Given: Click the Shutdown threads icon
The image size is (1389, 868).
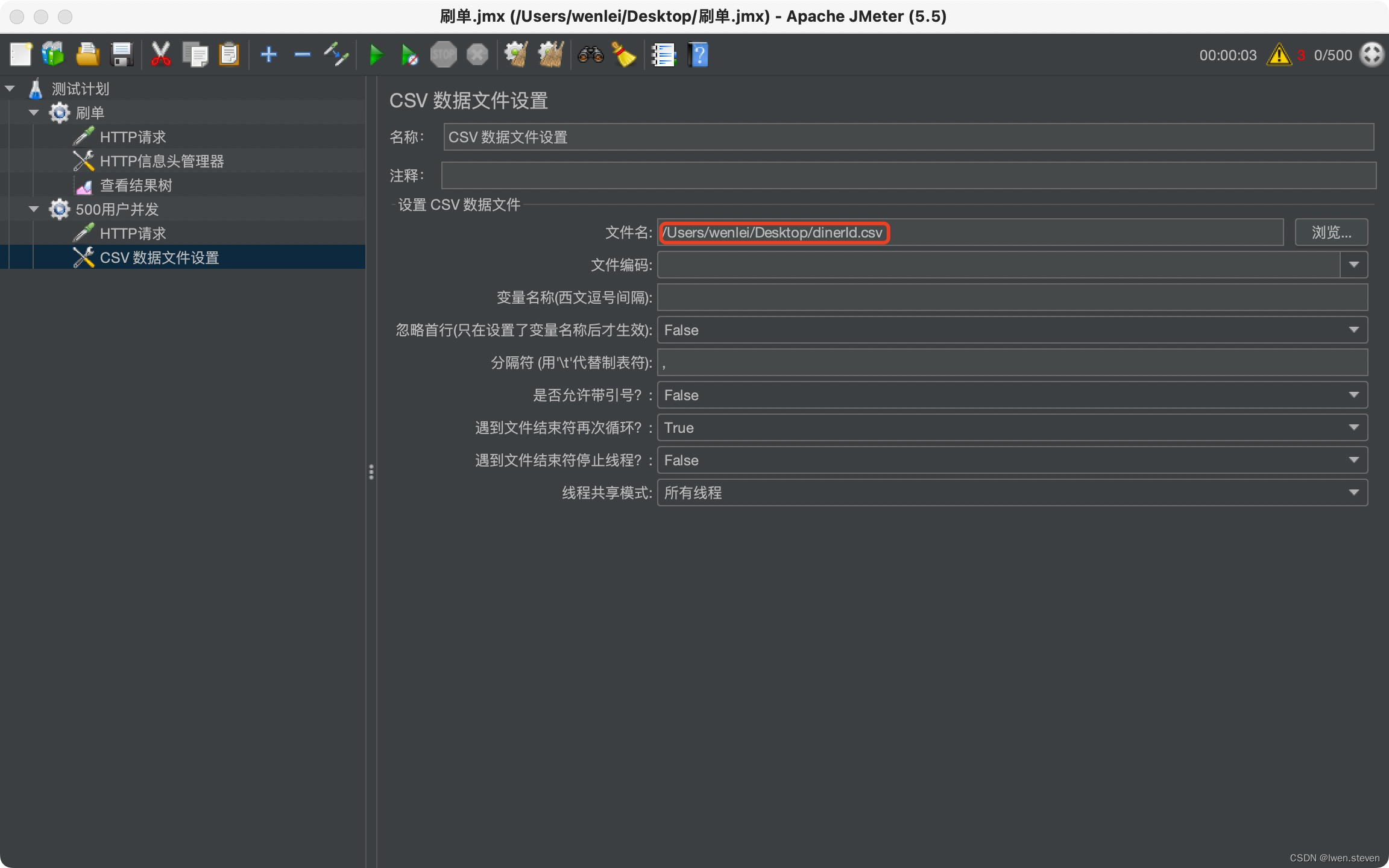Looking at the screenshot, I should click(477, 55).
